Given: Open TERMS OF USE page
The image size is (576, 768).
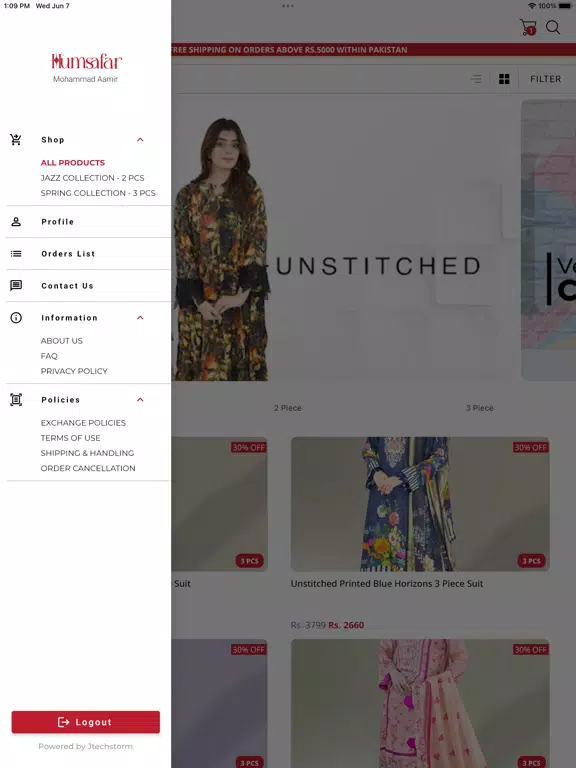Looking at the screenshot, I should tap(71, 438).
